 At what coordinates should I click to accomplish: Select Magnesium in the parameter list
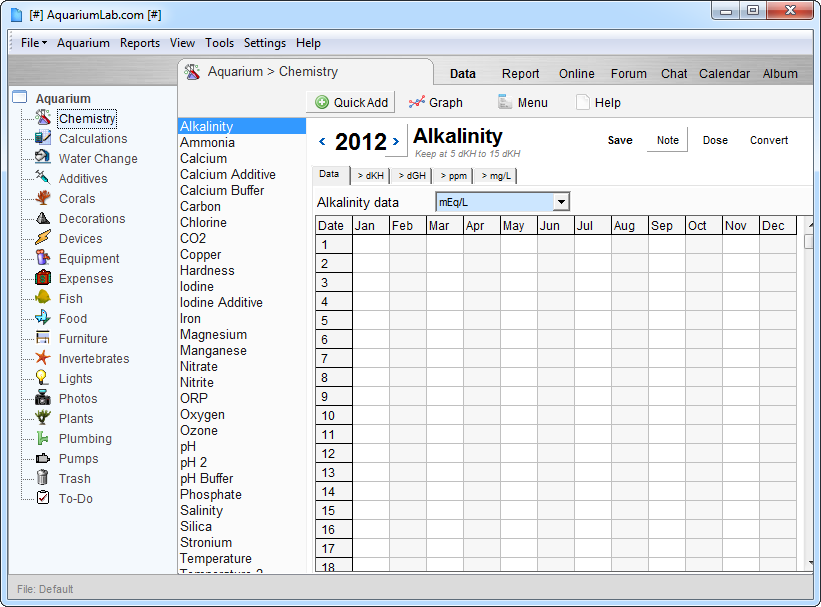241,334
